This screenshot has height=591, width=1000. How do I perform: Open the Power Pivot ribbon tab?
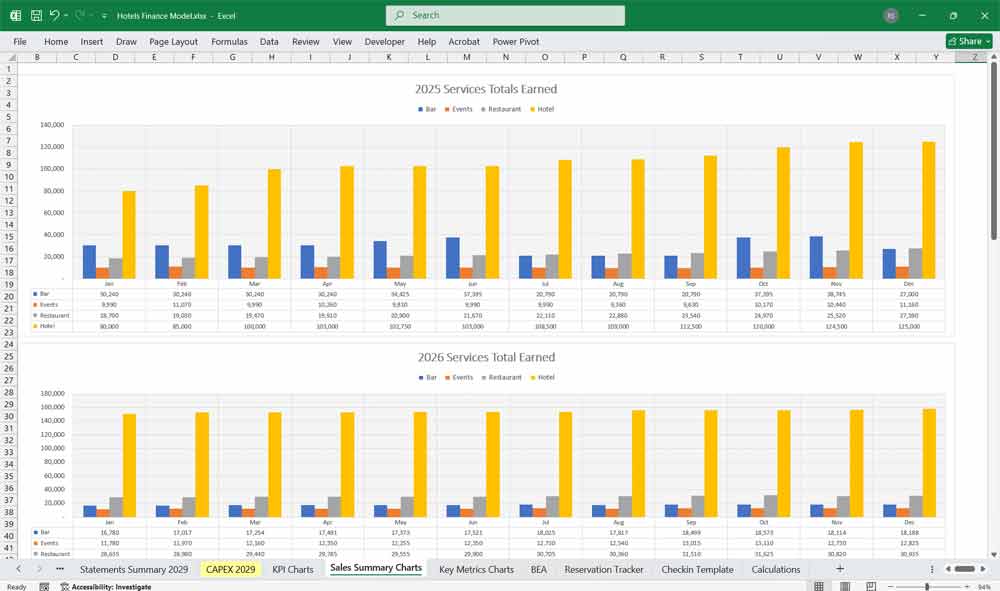point(516,41)
